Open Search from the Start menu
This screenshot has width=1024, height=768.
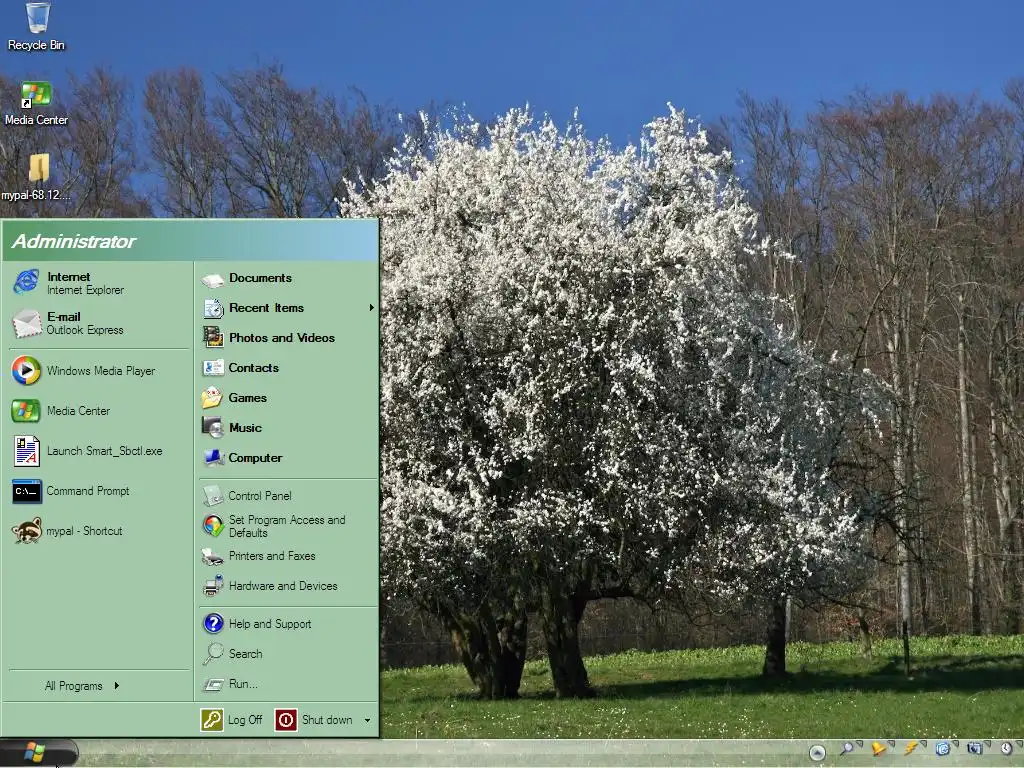288,654
